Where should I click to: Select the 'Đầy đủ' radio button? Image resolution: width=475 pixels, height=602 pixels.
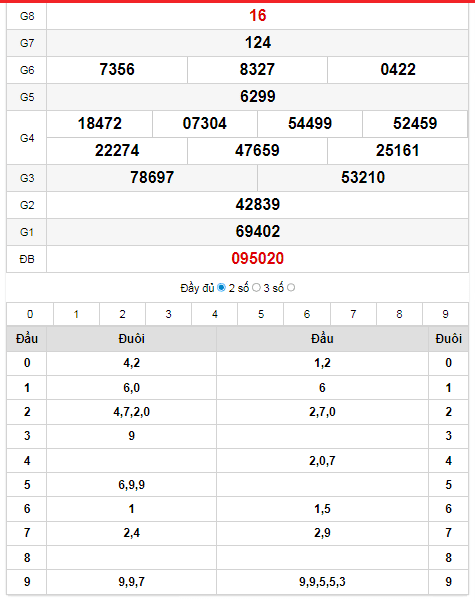pos(221,288)
